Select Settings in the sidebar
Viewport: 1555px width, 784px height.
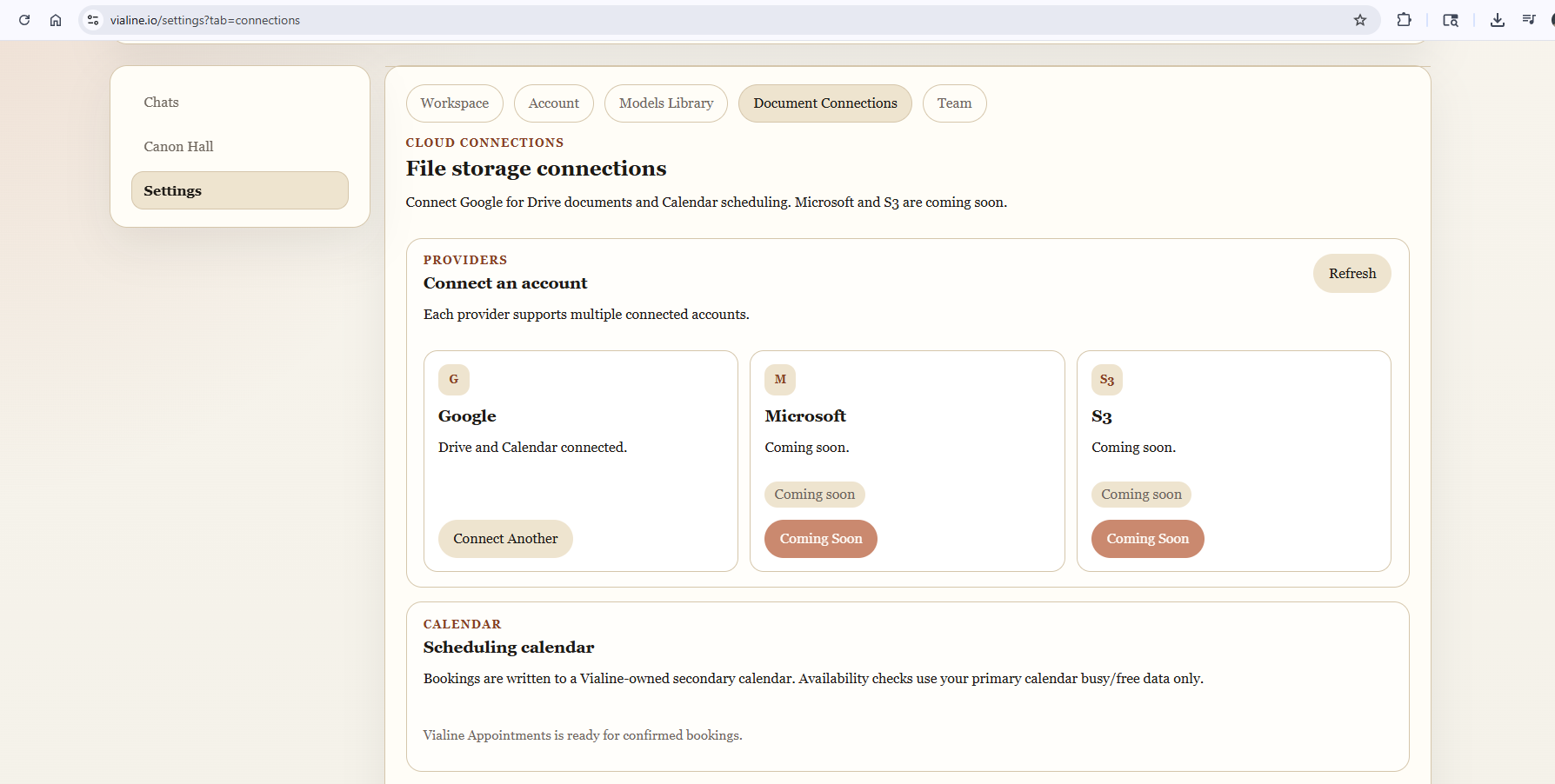(x=240, y=190)
